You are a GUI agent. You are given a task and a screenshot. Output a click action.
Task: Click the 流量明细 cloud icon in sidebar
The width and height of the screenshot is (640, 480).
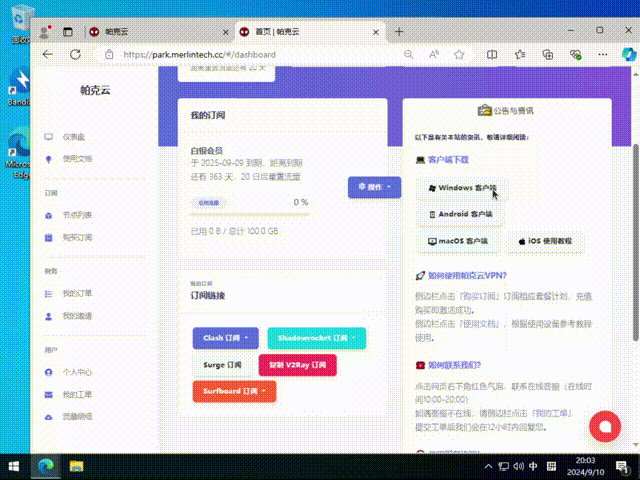click(49, 416)
